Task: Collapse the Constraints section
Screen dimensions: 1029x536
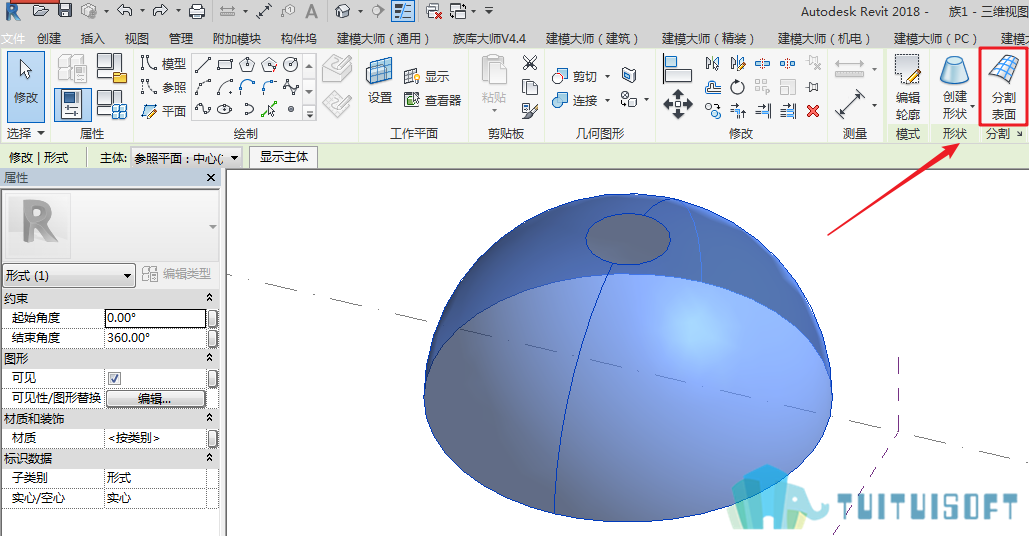Action: click(x=209, y=298)
